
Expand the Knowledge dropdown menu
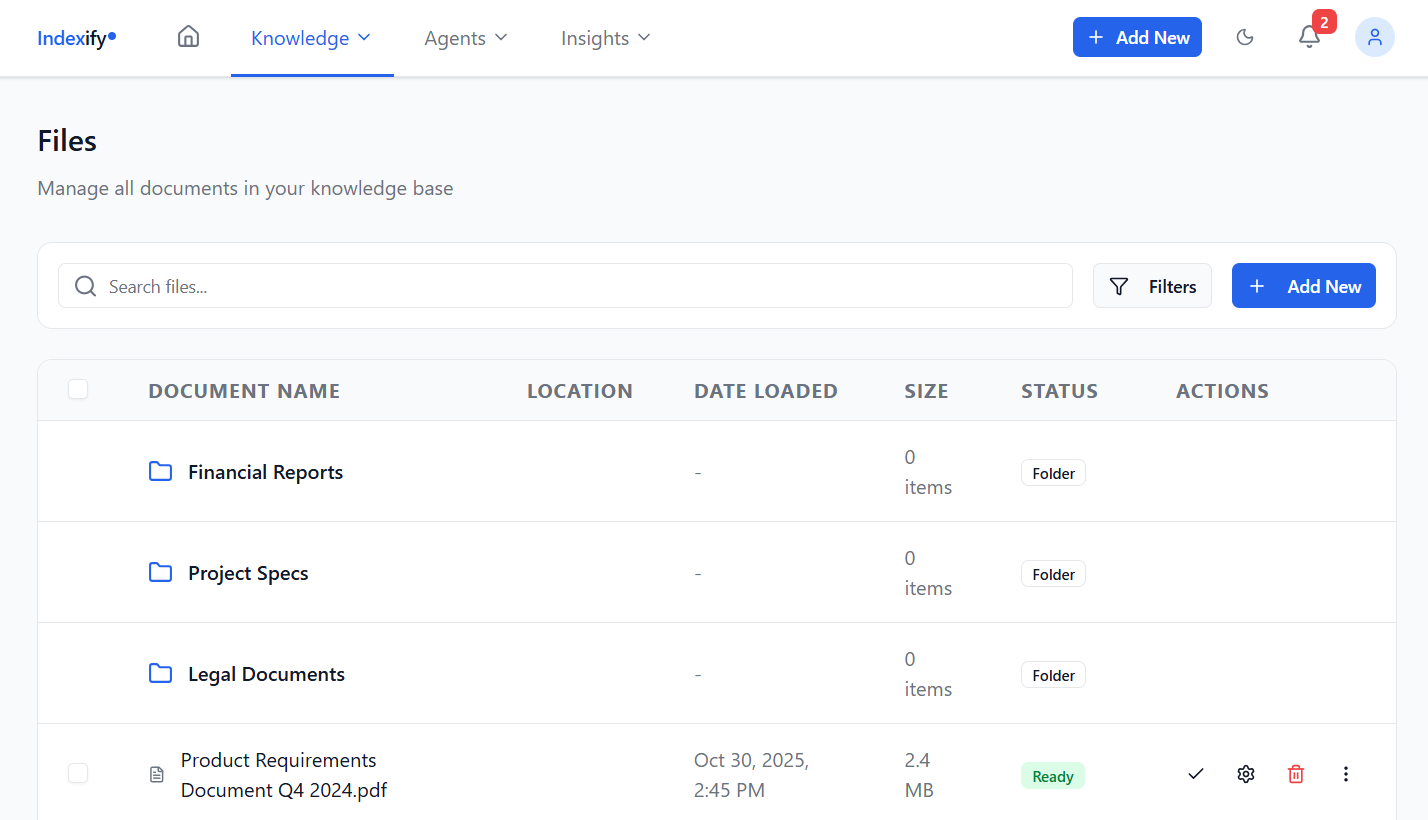pos(311,37)
